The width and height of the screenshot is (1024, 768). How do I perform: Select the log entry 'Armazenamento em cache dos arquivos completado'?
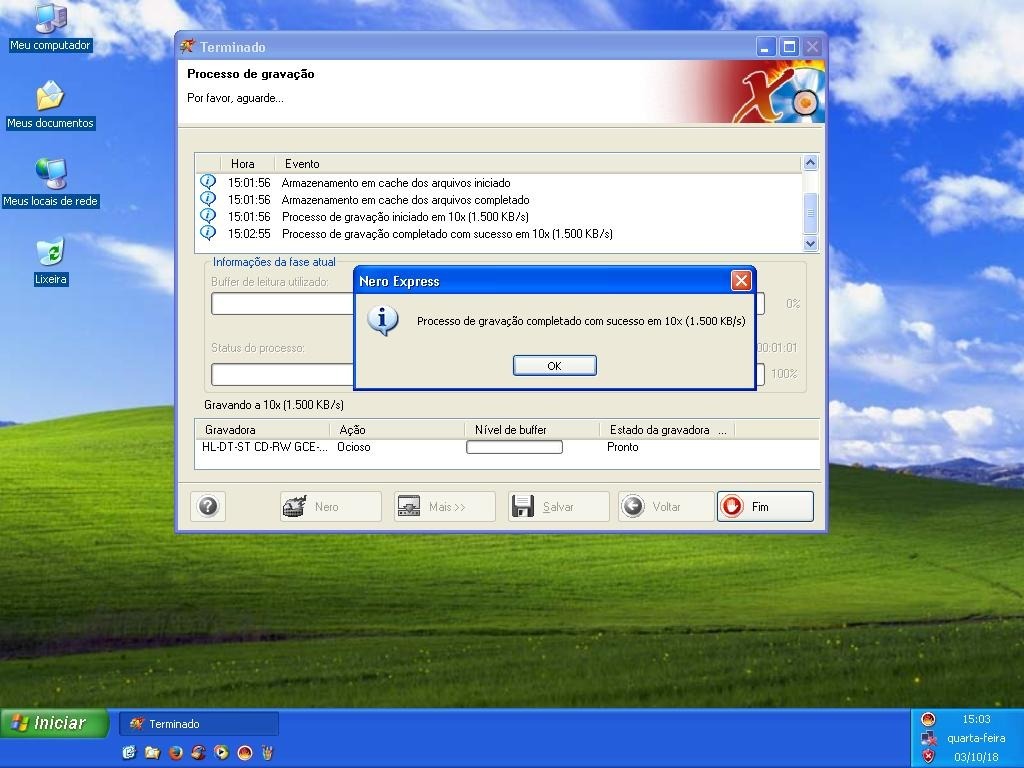click(405, 200)
